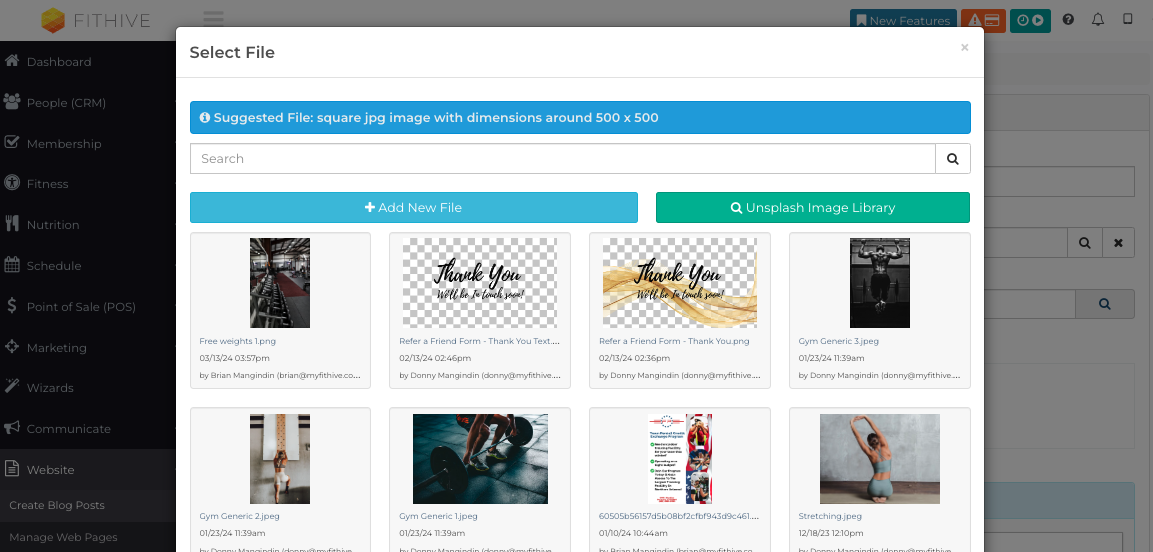Click the Communicate megaphone icon
The image size is (1153, 552).
(x=11, y=427)
